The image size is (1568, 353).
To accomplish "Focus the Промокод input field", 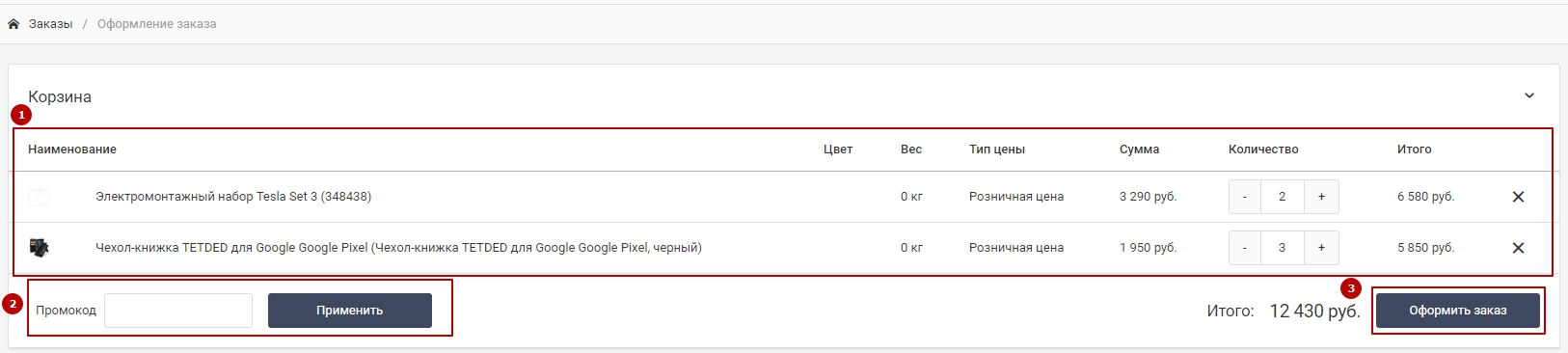I will tap(178, 311).
